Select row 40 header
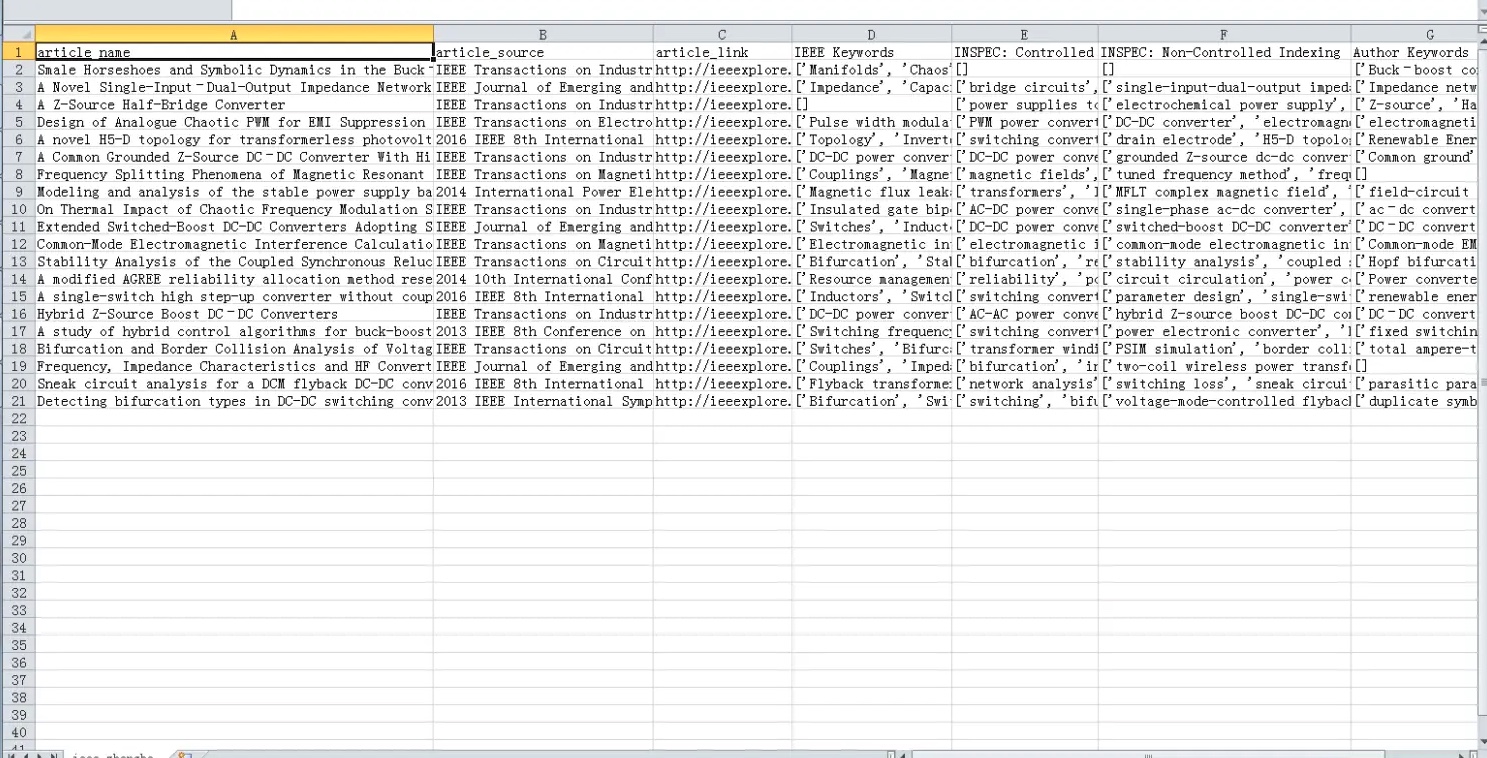Image resolution: width=1487 pixels, height=758 pixels. click(17, 733)
